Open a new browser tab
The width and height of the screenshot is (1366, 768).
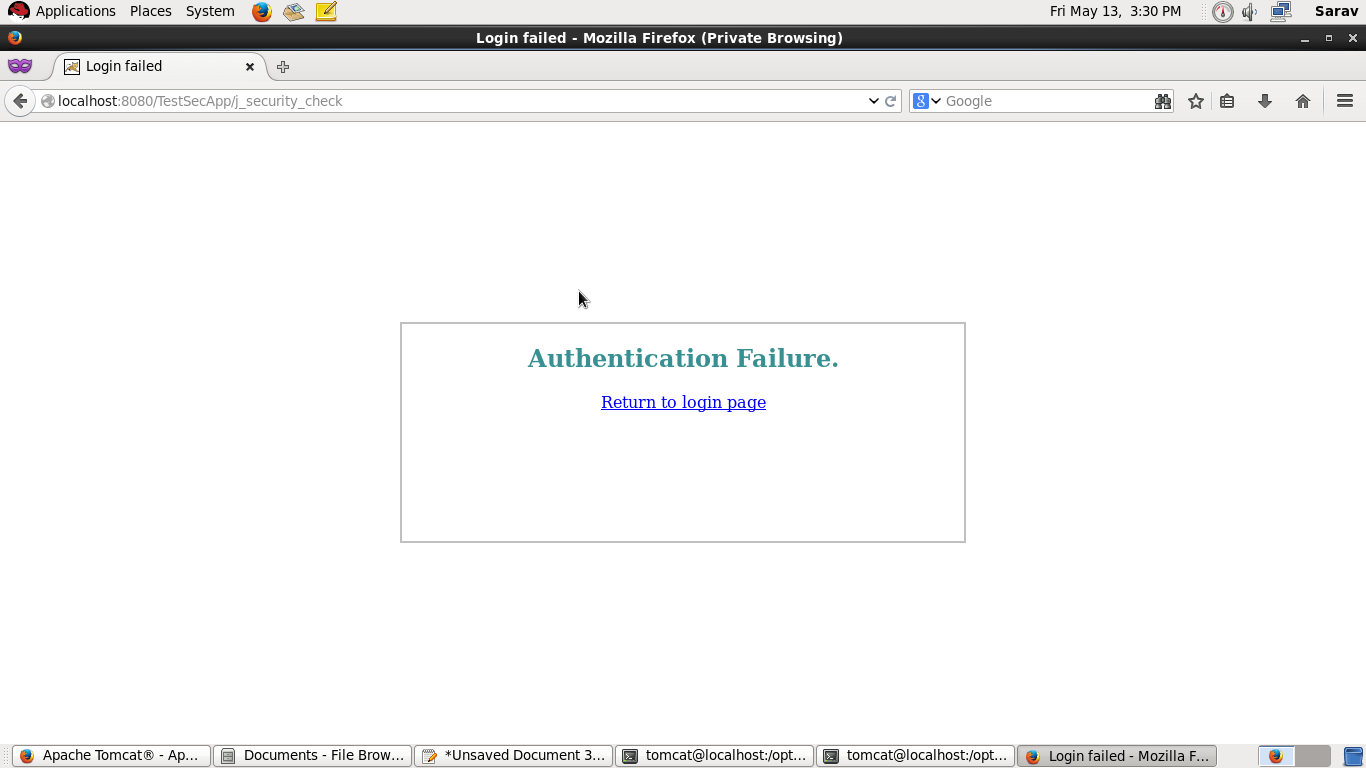tap(282, 66)
